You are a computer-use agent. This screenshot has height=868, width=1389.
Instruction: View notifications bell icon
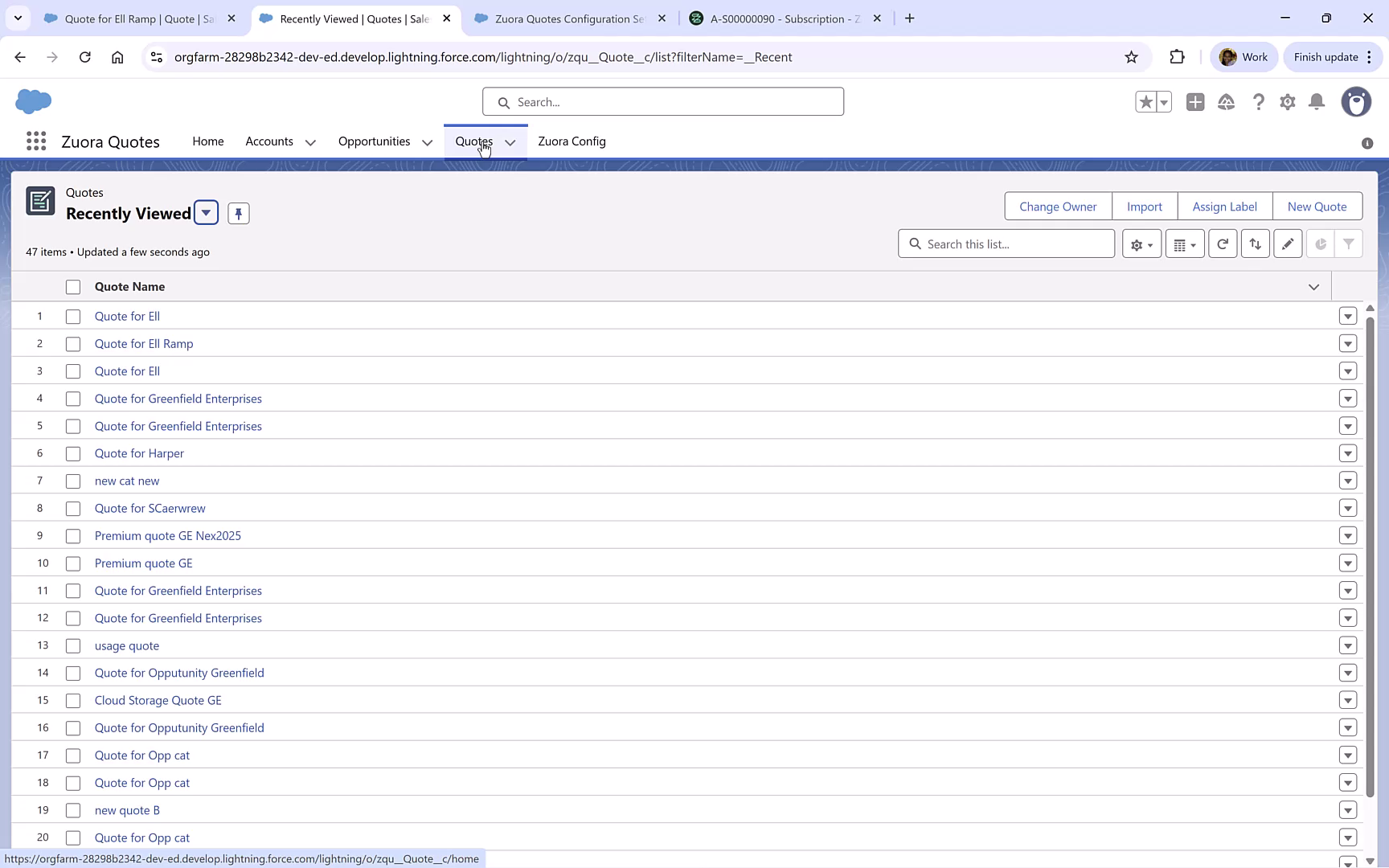[x=1316, y=102]
